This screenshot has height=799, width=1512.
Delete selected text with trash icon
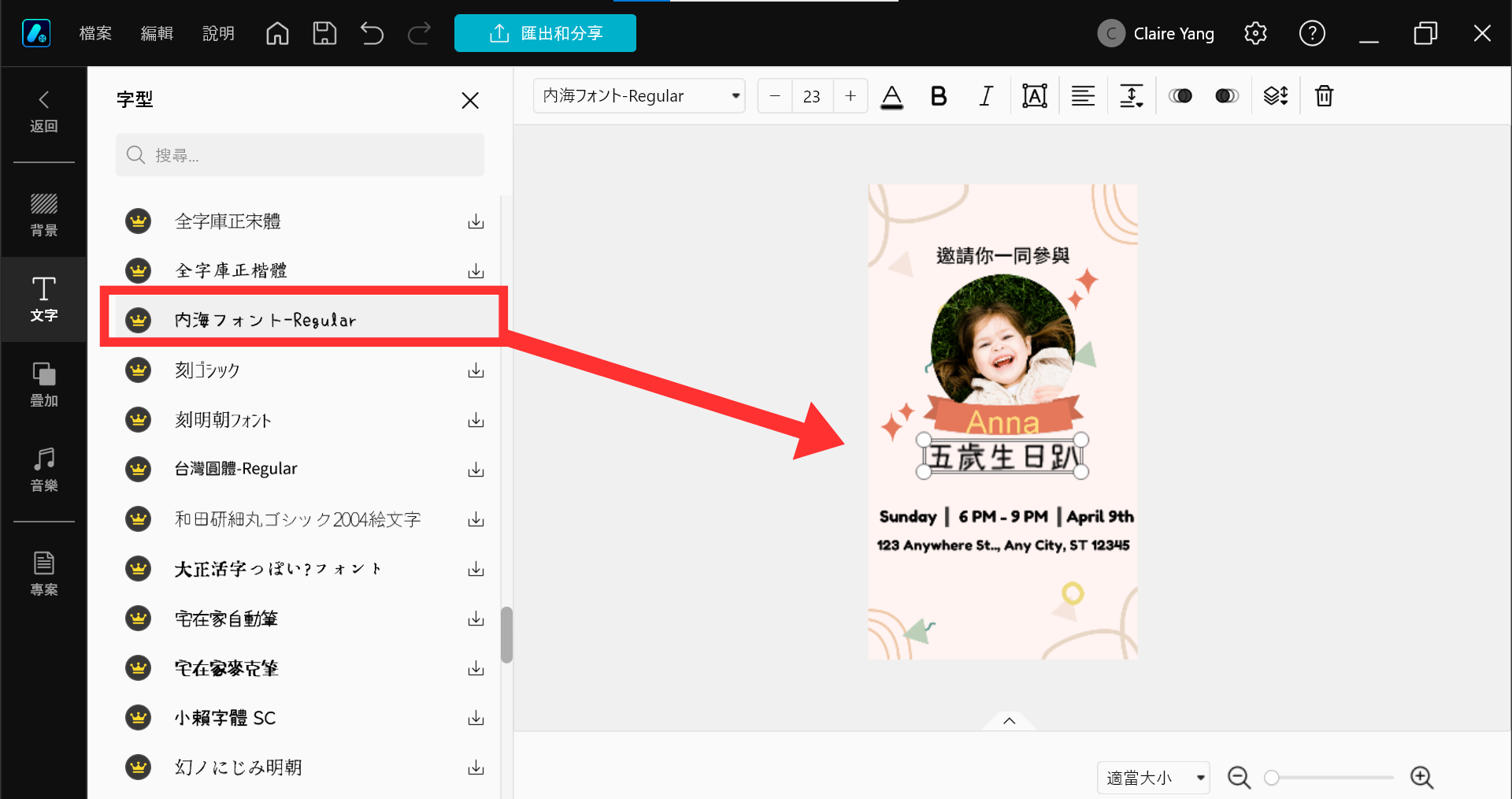1325,96
